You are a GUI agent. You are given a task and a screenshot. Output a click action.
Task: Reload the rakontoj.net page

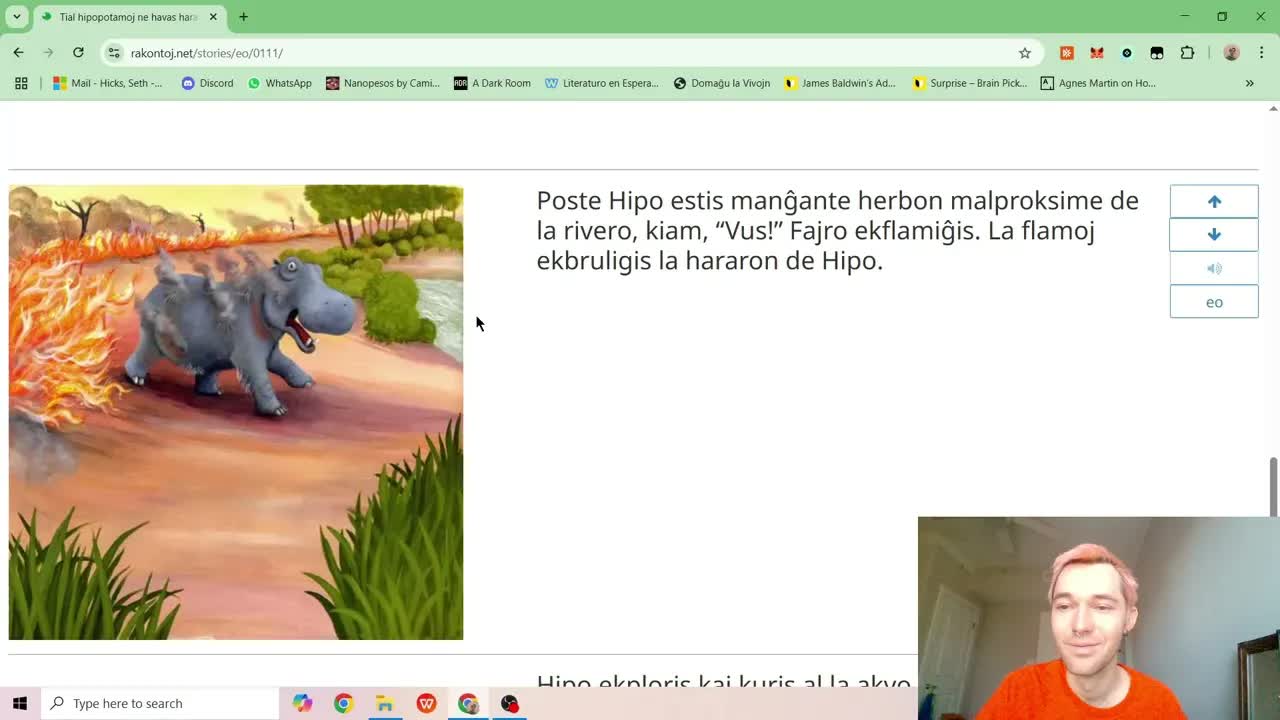pos(78,53)
